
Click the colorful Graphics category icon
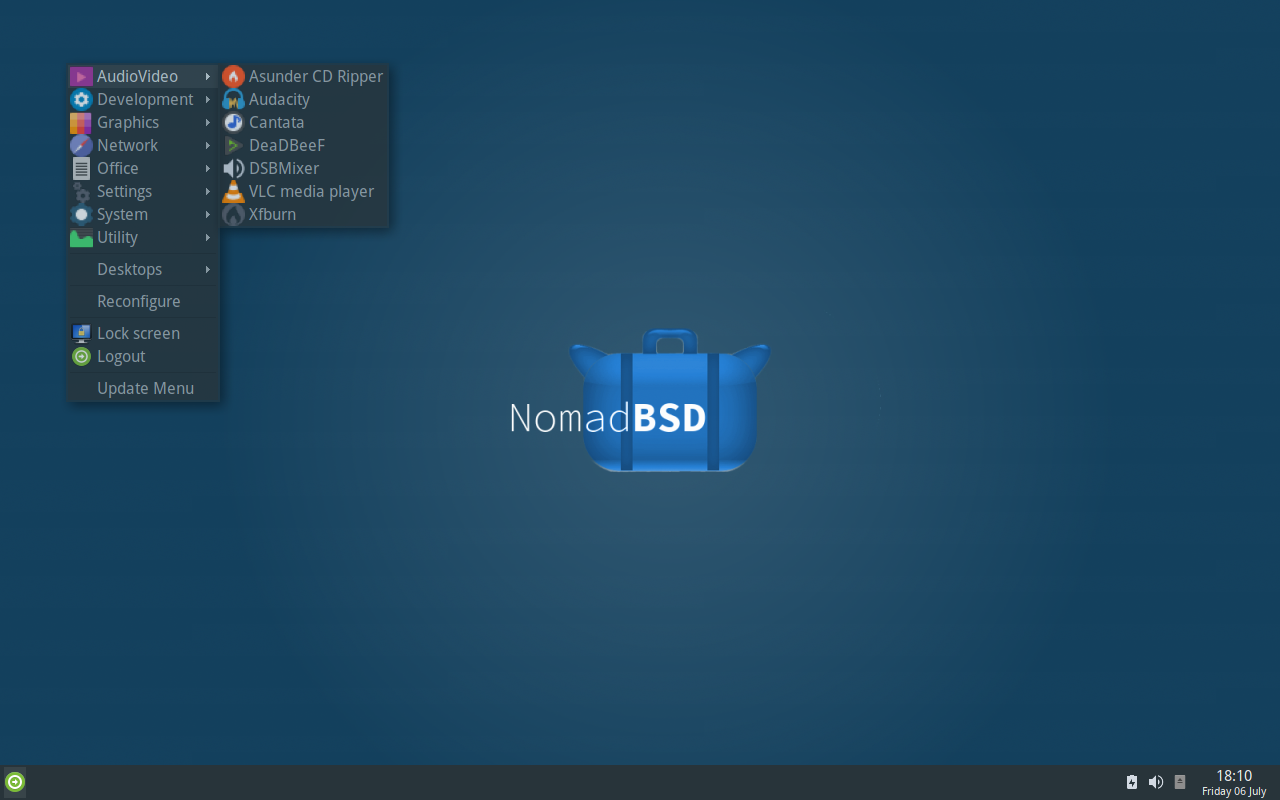click(x=81, y=122)
